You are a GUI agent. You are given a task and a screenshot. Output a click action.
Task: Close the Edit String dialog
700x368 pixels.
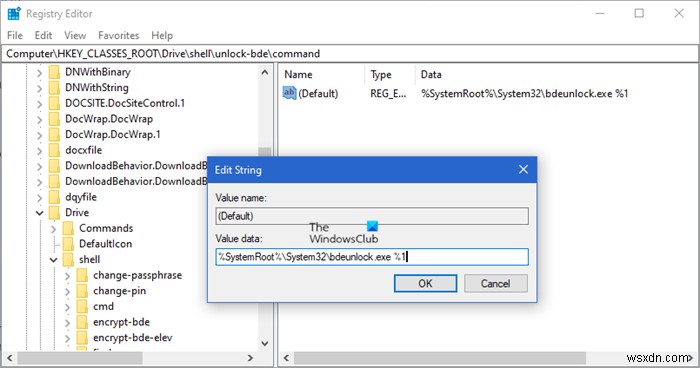pos(523,170)
